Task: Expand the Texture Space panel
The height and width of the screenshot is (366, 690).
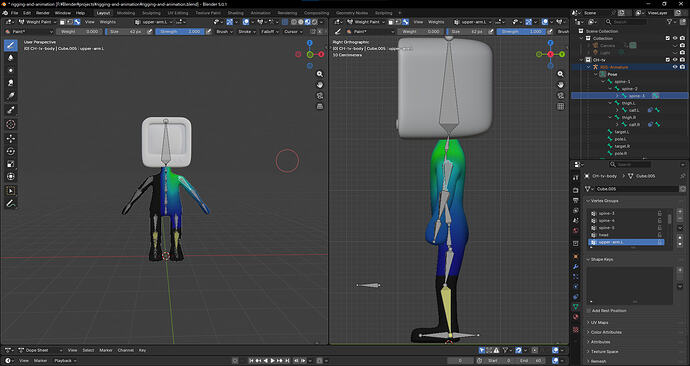Action: 604,351
